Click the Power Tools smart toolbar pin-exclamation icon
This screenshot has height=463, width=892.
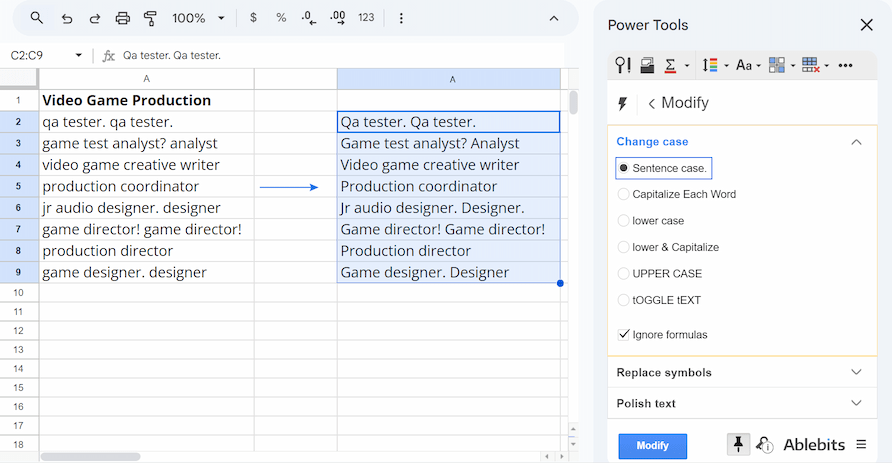[x=623, y=65]
